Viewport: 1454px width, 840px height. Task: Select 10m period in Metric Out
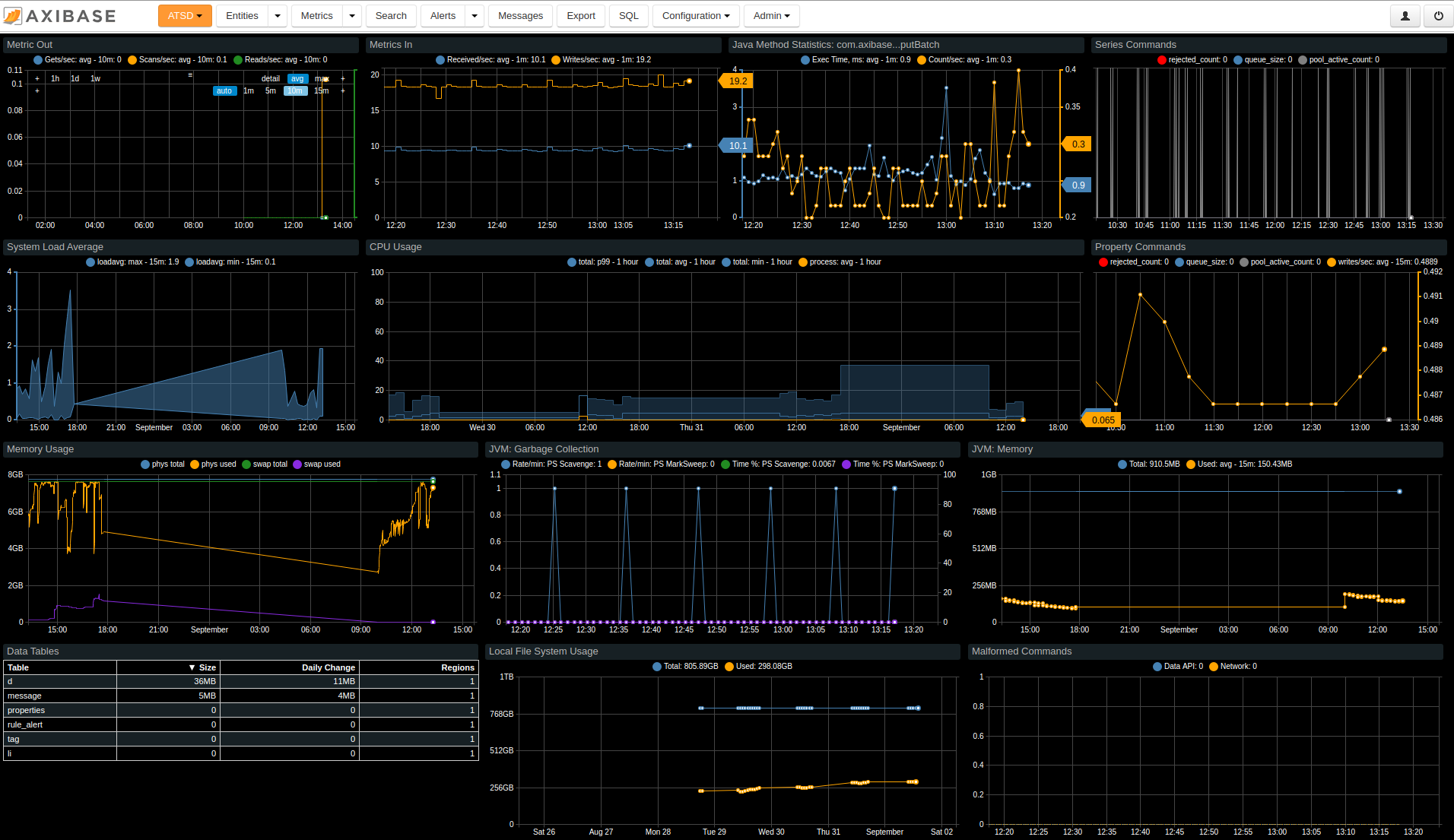tap(295, 90)
